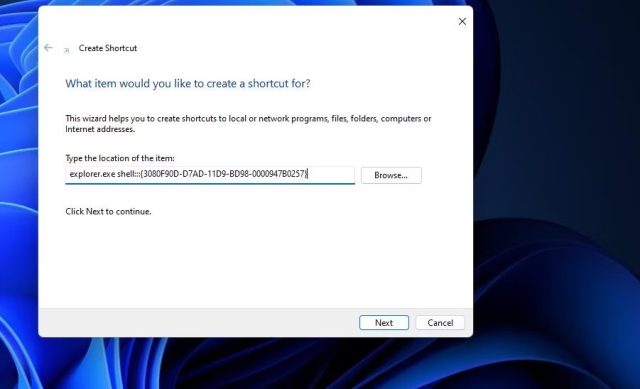This screenshot has width=640, height=389.
Task: Focus the item location text field
Action: pos(210,175)
